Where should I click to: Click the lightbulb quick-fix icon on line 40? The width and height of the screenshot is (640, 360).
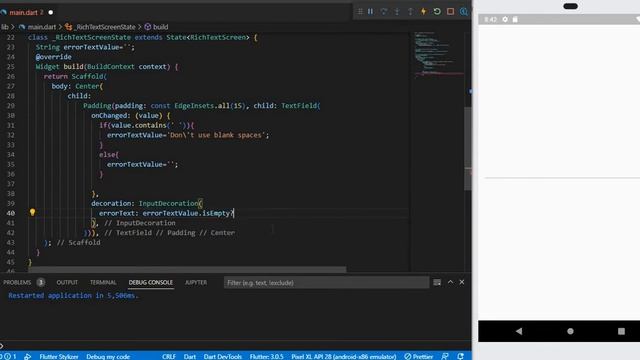(x=32, y=212)
